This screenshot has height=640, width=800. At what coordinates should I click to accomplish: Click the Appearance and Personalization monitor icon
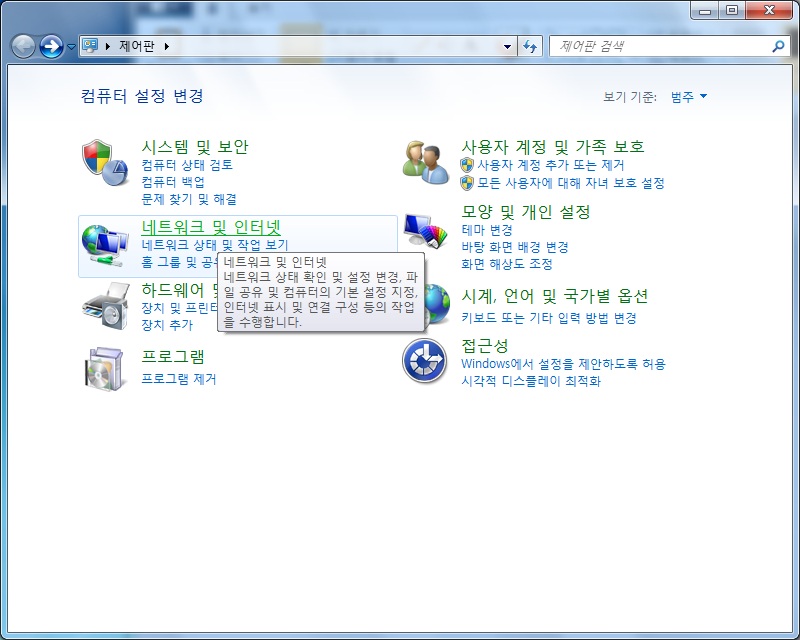tap(426, 230)
